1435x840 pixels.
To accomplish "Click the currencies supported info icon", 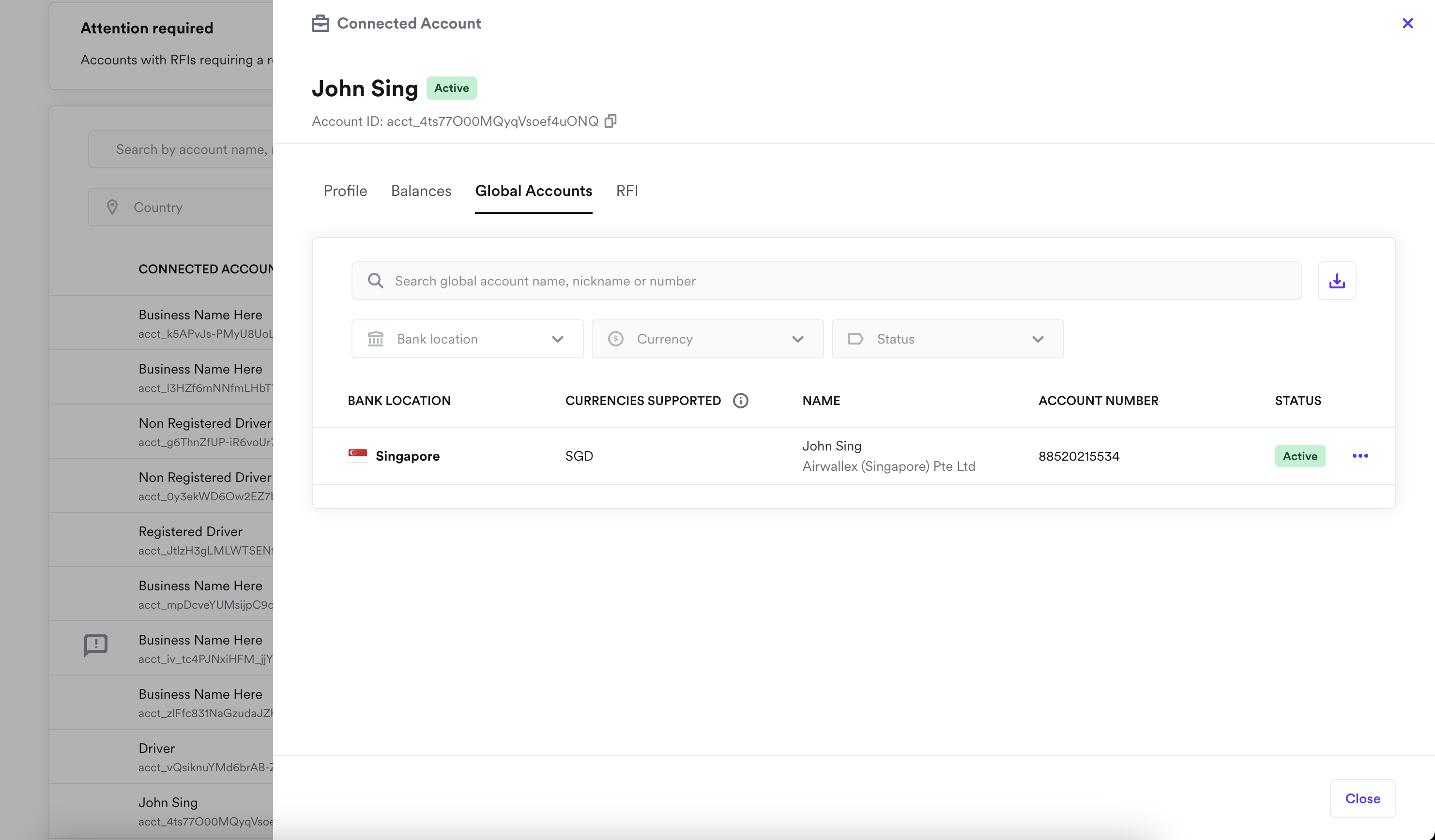I will click(x=740, y=401).
